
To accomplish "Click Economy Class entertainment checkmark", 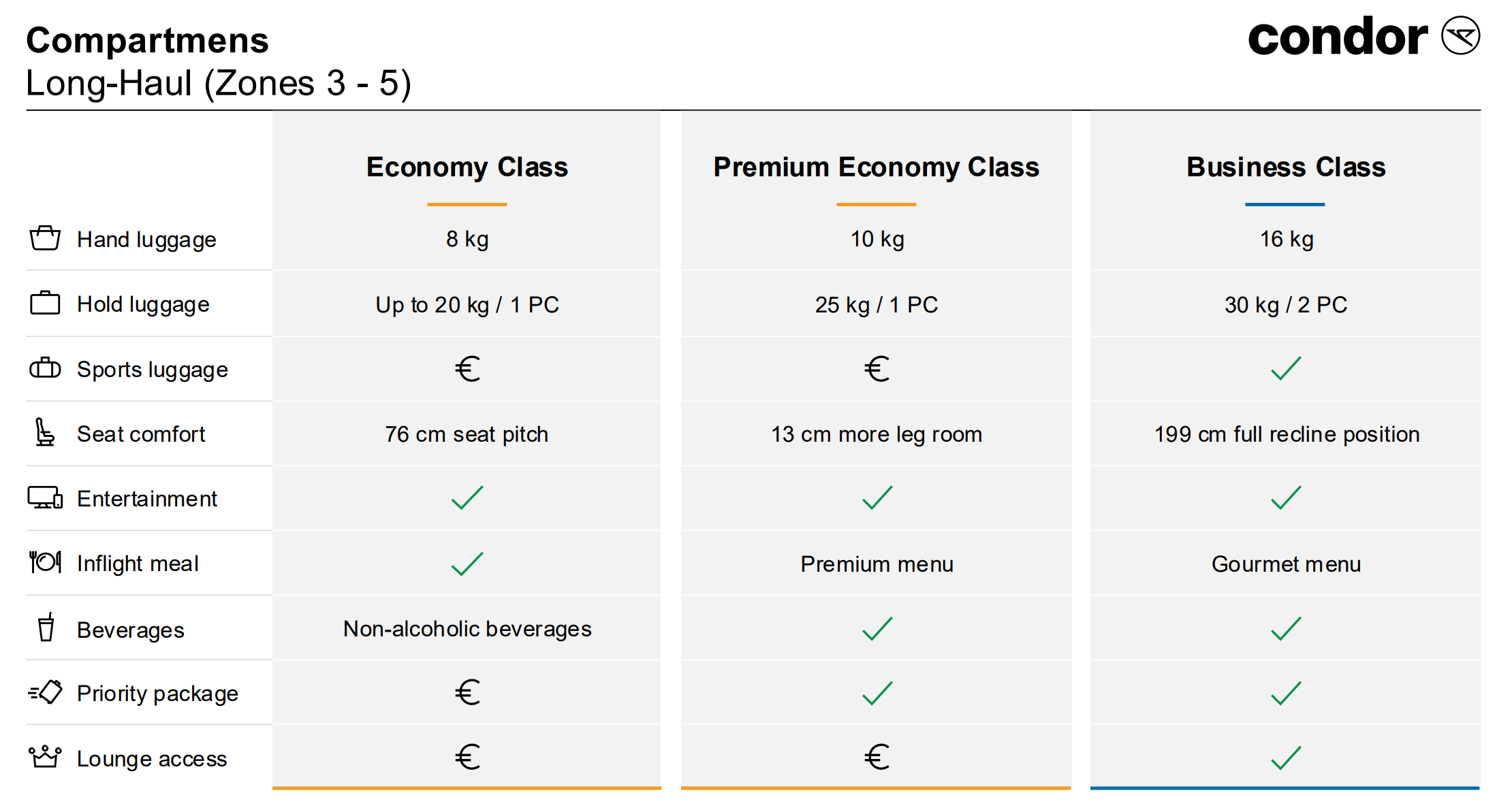I will coord(467,498).
